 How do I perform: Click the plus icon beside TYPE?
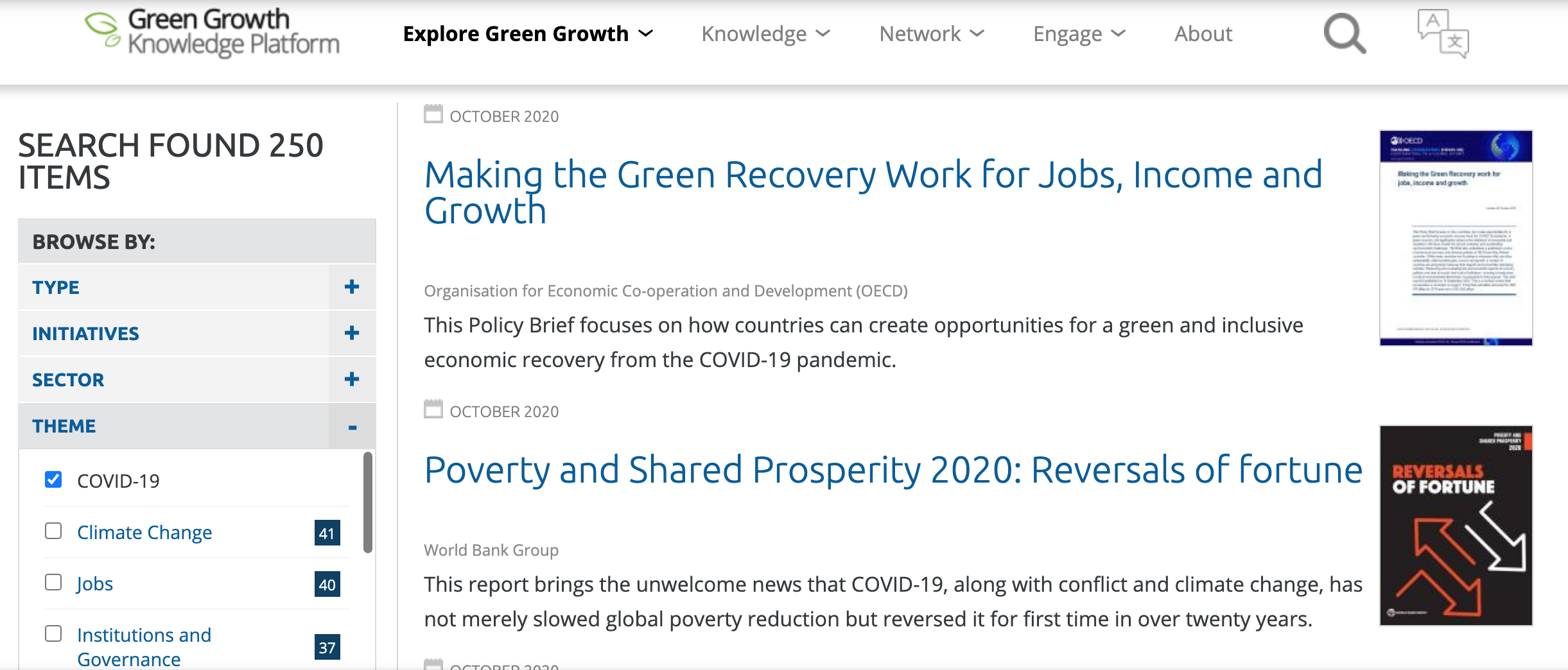click(x=351, y=287)
